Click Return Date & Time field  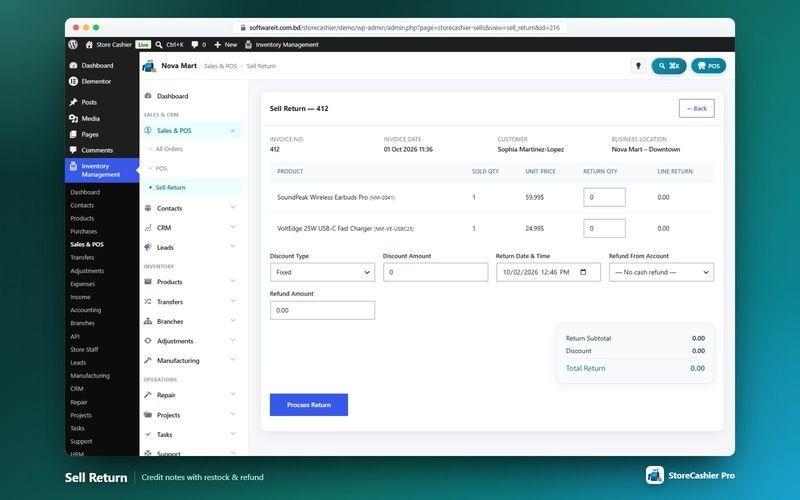click(548, 272)
